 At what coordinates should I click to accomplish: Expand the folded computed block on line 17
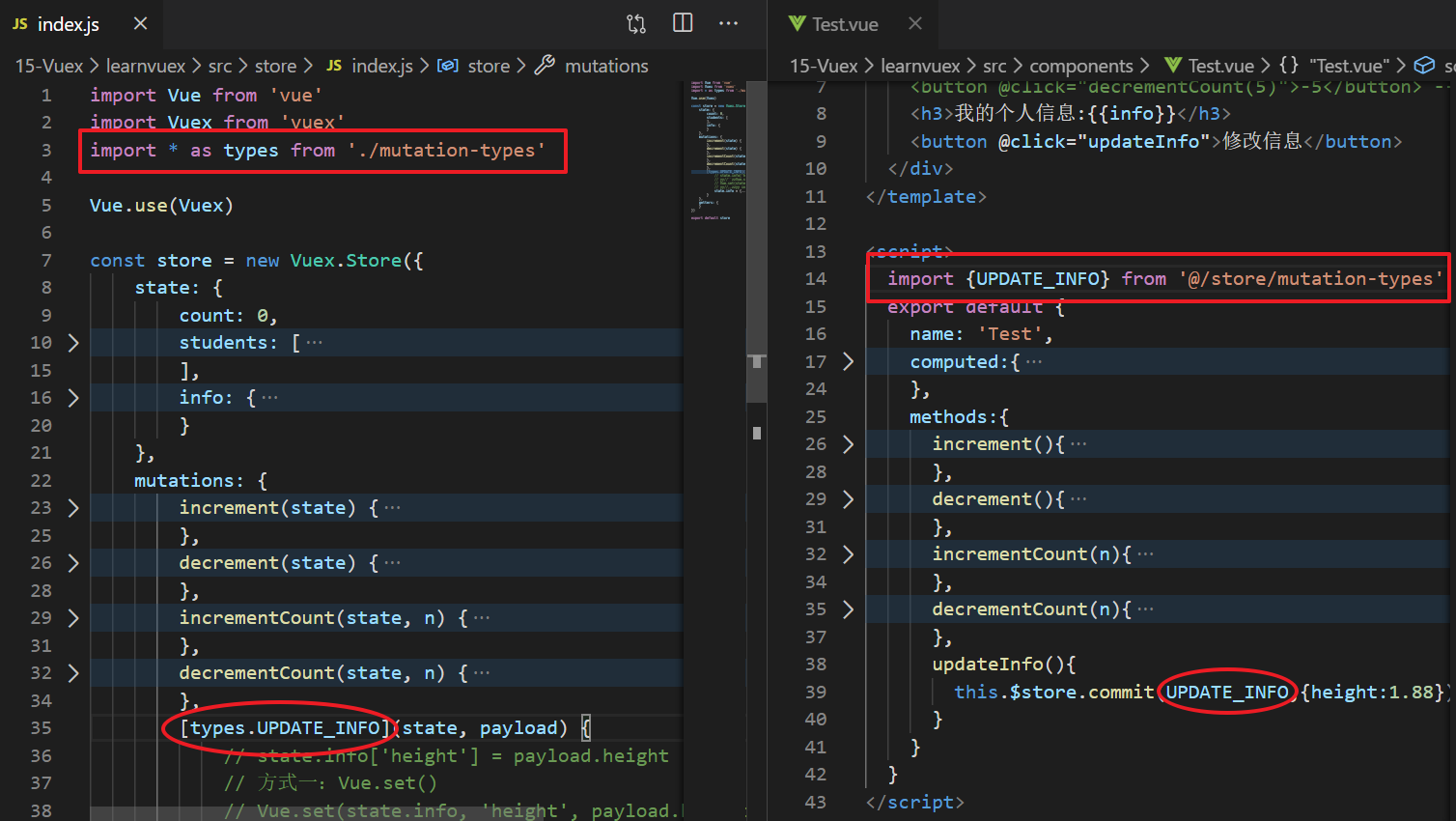tap(849, 362)
